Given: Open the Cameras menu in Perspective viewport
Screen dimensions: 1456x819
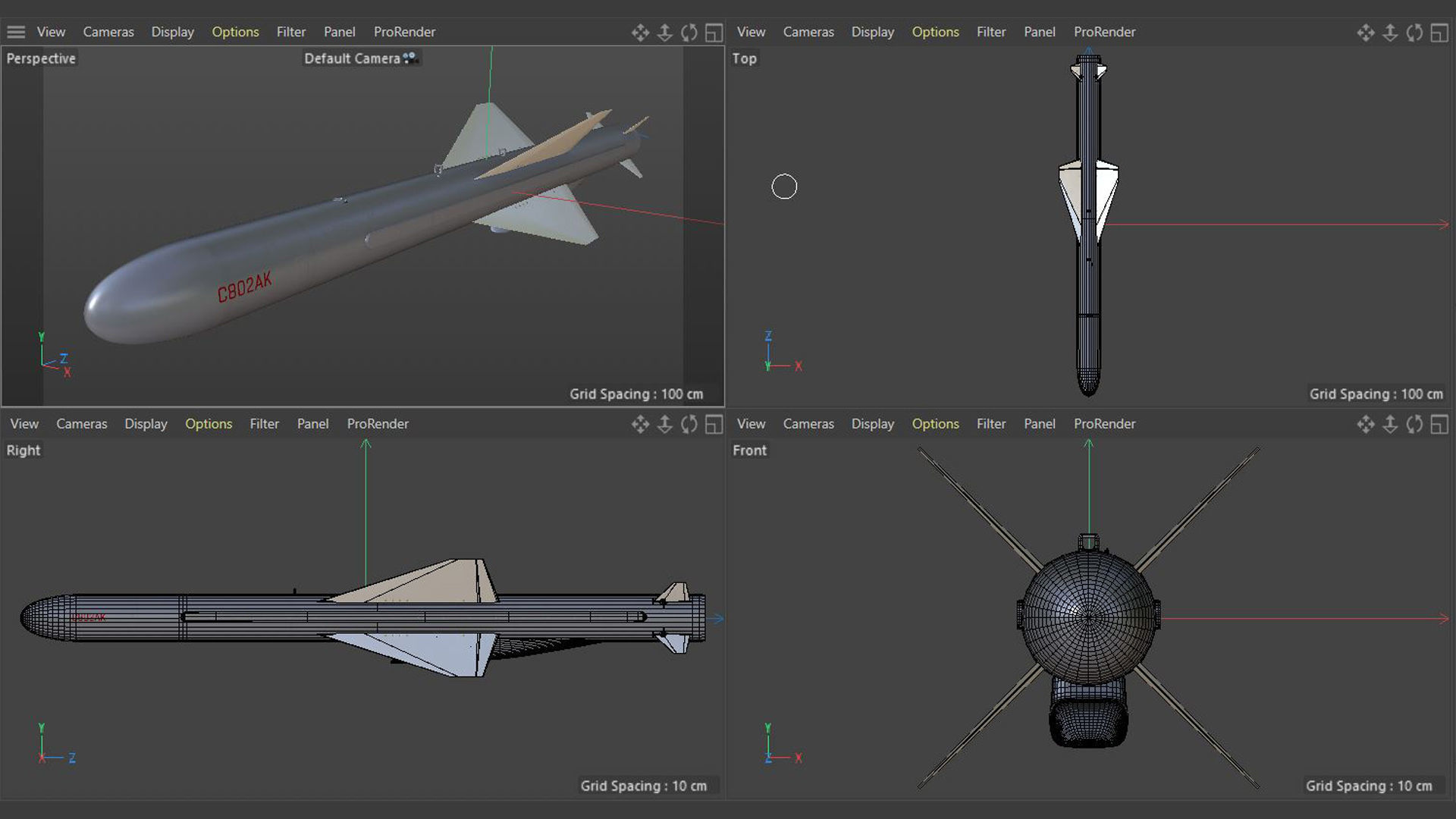Looking at the screenshot, I should pyautogui.click(x=108, y=32).
